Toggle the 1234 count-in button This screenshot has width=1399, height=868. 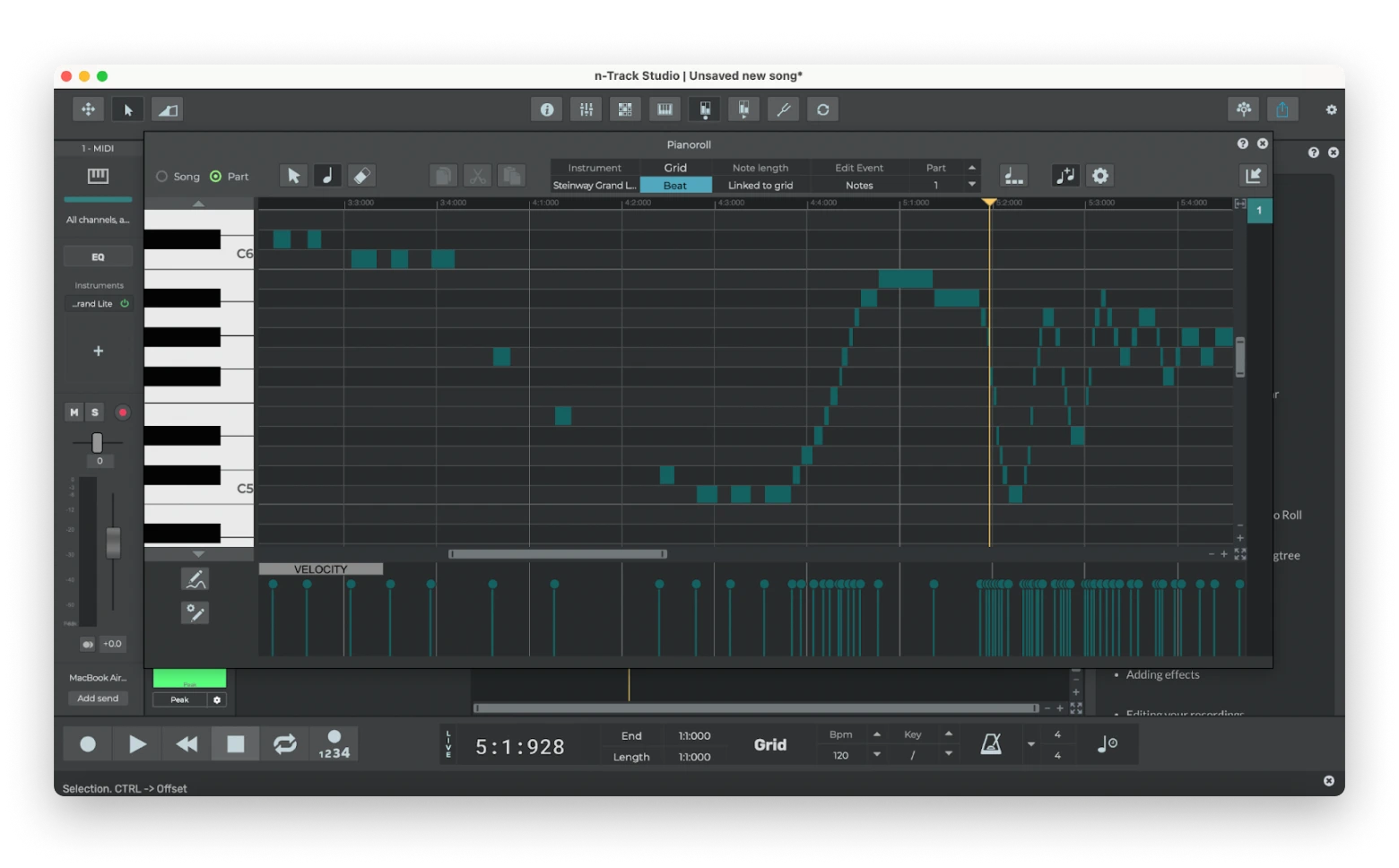click(x=334, y=744)
